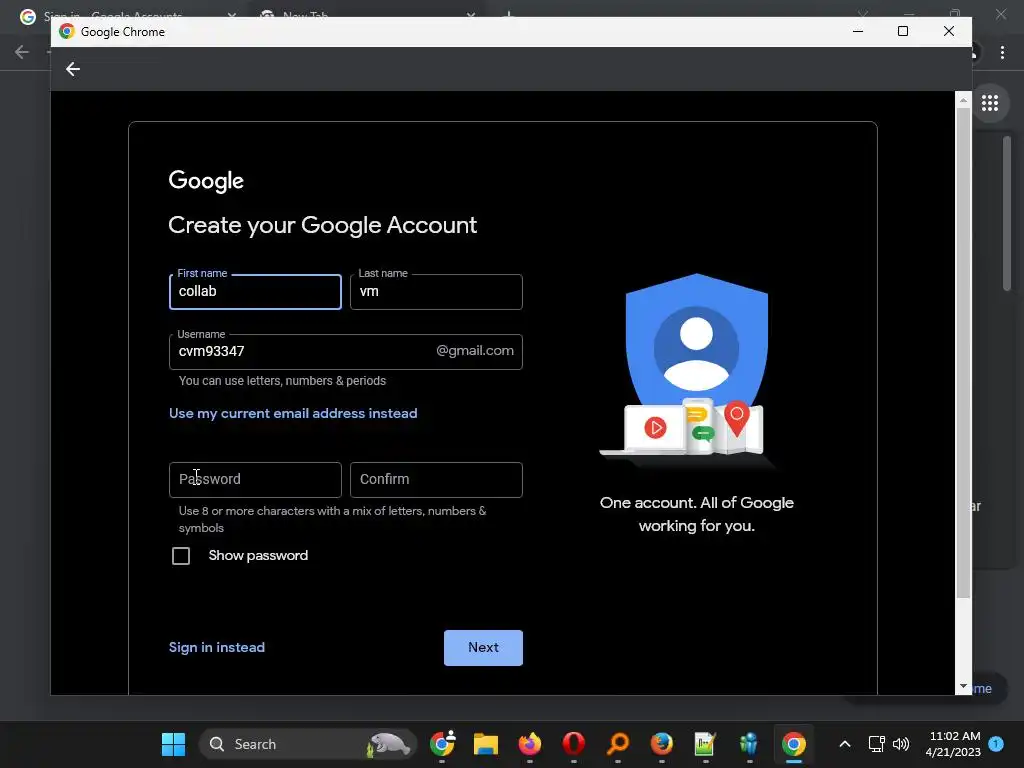Image resolution: width=1024 pixels, height=768 pixels.
Task: Click the background Chrome window's back arrow
Action: (22, 52)
